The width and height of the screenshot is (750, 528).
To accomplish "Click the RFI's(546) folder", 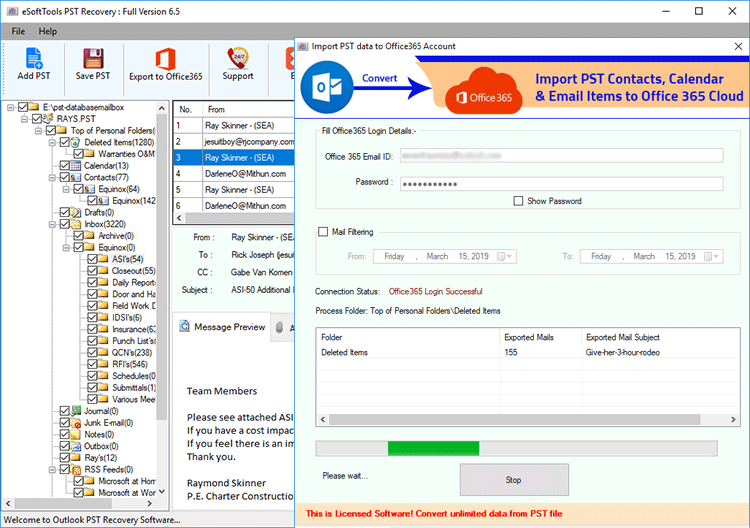I will click(130, 364).
